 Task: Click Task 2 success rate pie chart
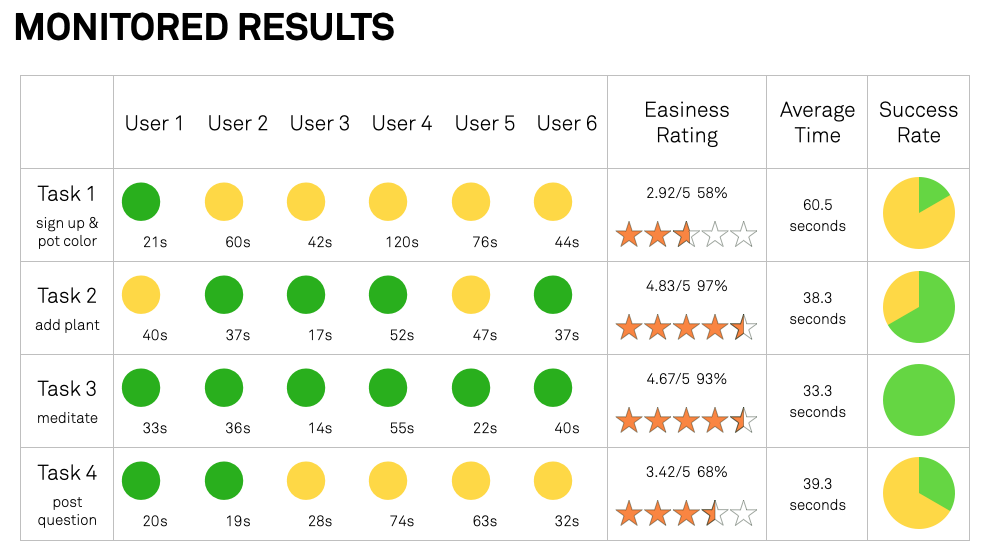919,307
